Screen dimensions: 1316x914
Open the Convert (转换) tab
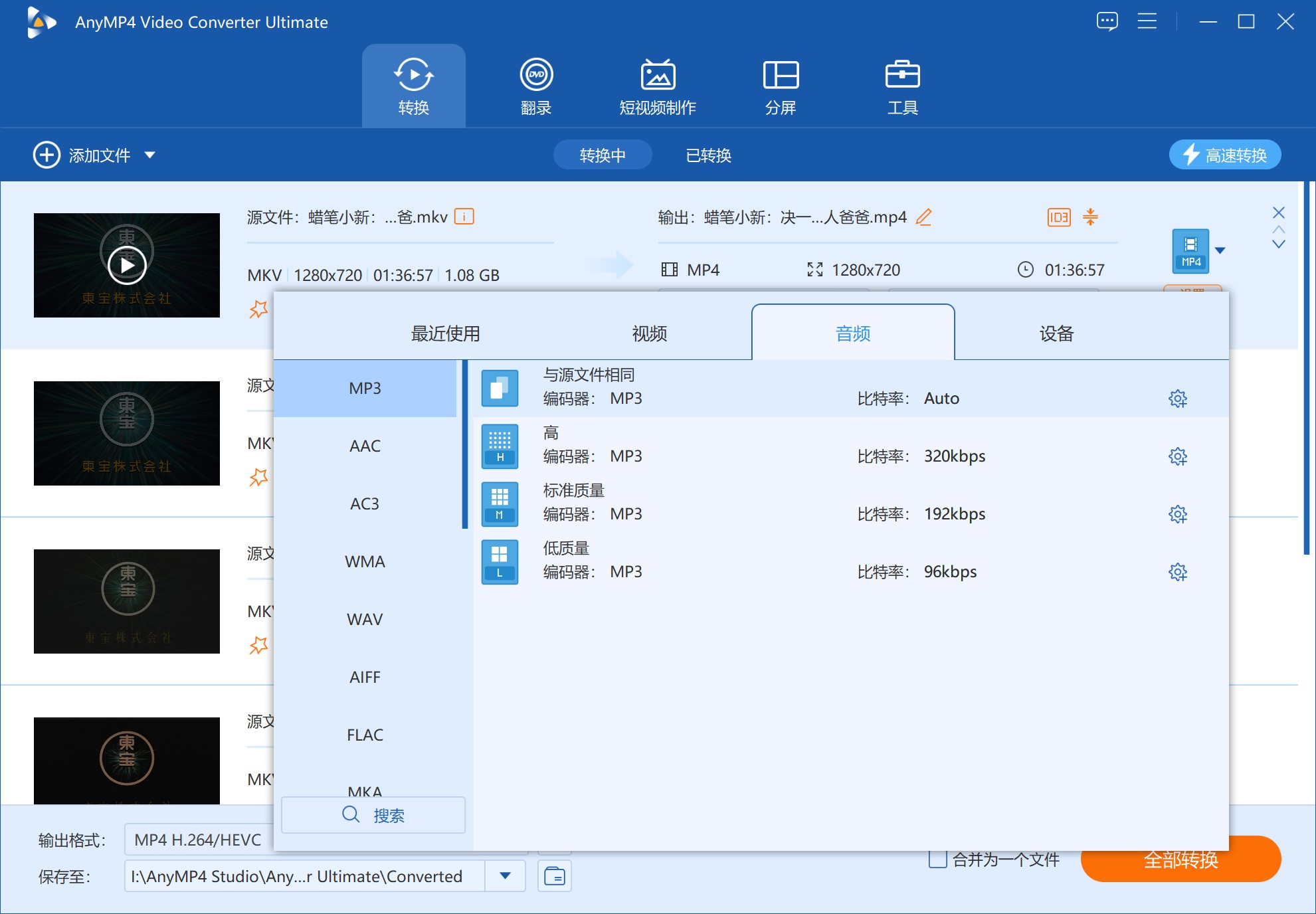[x=413, y=86]
